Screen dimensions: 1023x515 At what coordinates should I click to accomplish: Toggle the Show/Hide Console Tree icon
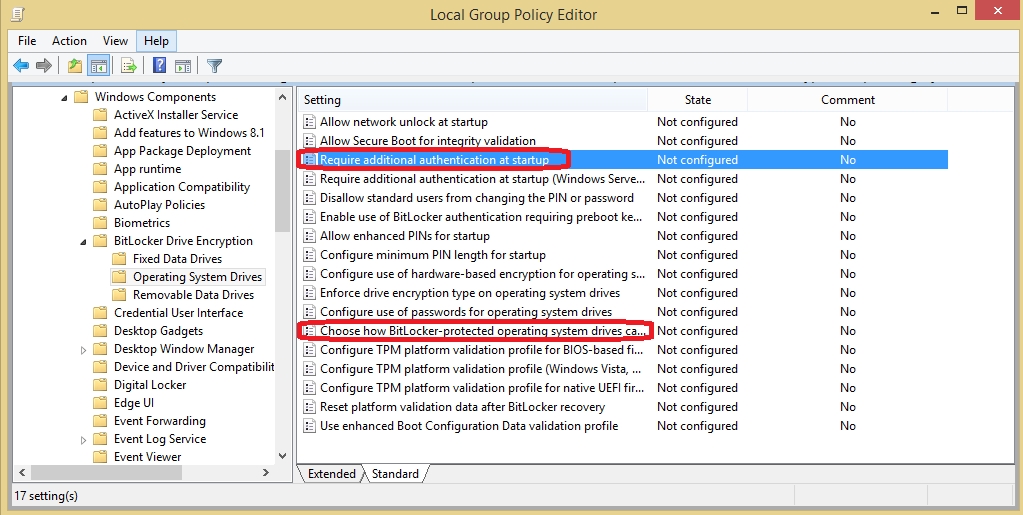point(99,65)
